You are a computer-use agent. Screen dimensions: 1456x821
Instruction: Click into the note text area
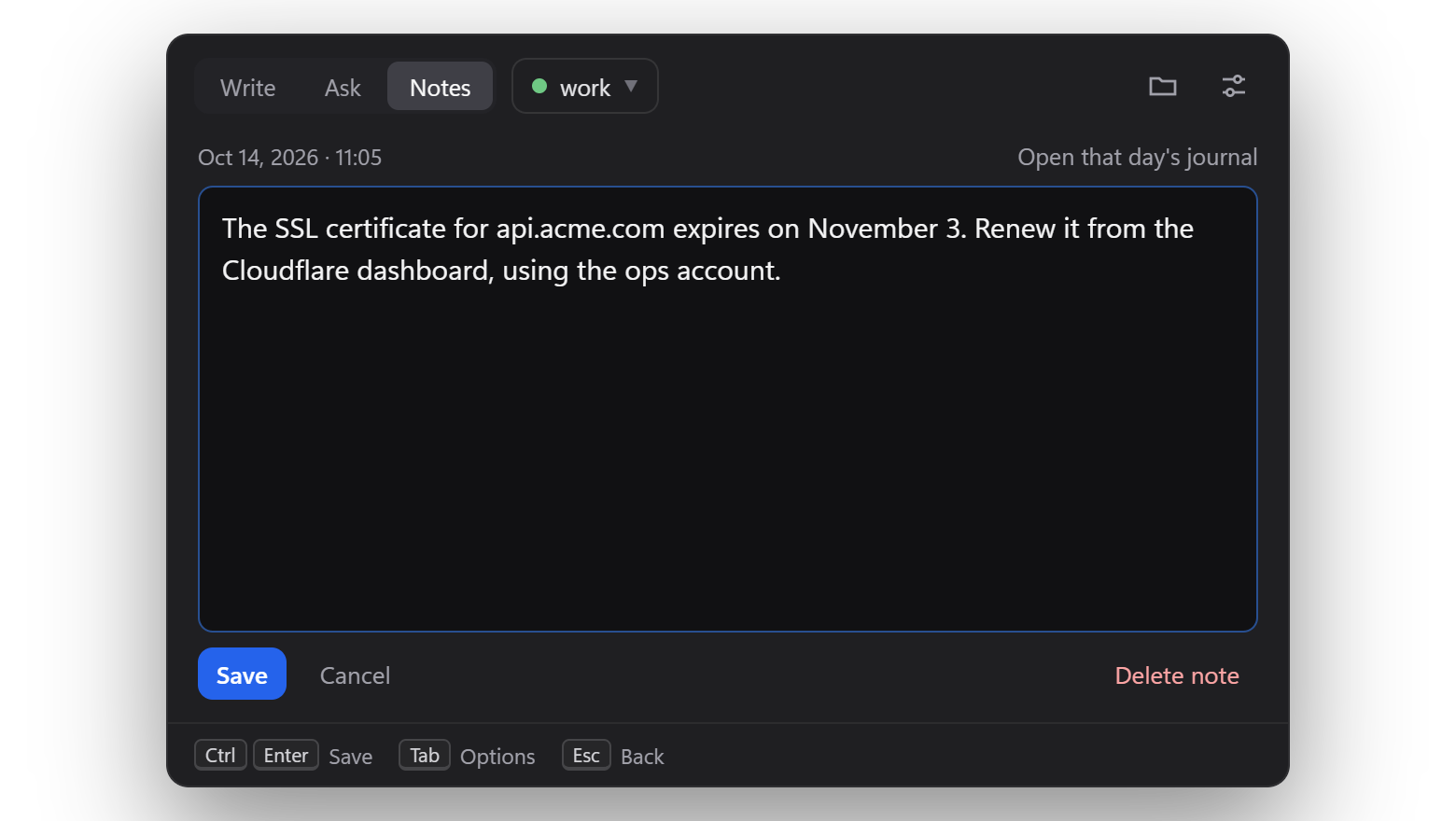[x=728, y=410]
